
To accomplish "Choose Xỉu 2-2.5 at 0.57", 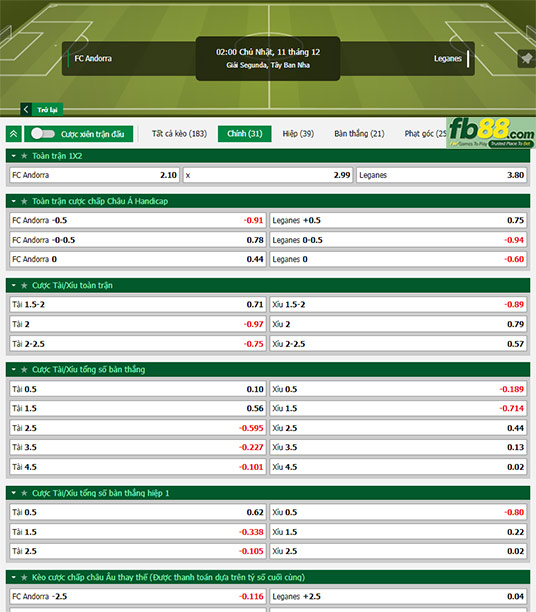I will point(398,344).
